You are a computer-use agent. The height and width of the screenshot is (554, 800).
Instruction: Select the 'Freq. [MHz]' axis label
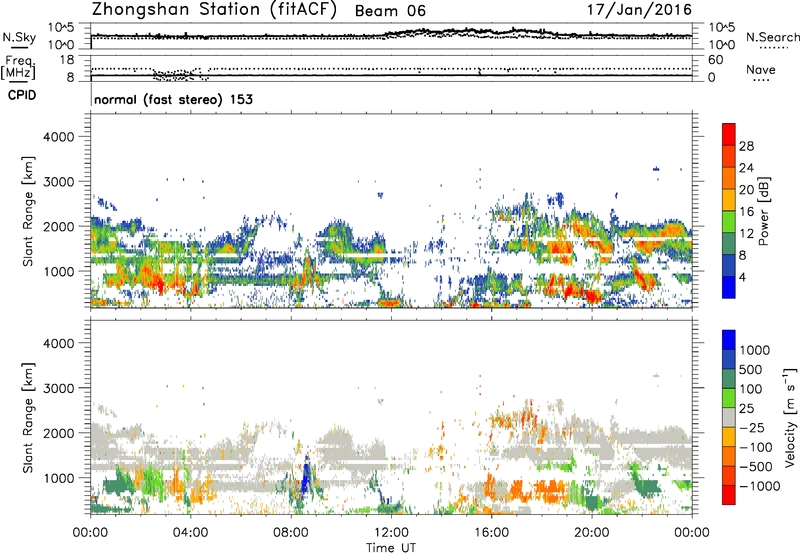[x=18, y=68]
